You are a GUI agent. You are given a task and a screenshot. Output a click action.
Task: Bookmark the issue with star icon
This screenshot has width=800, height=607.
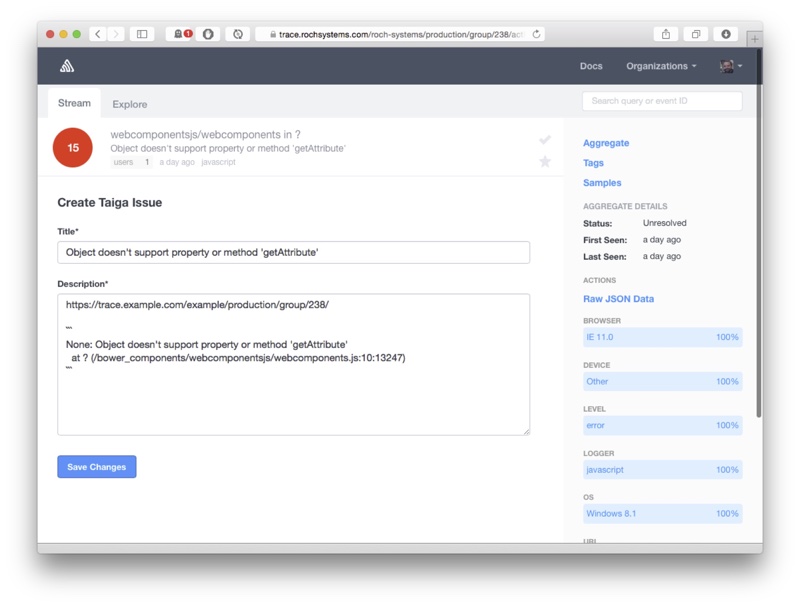click(x=545, y=162)
